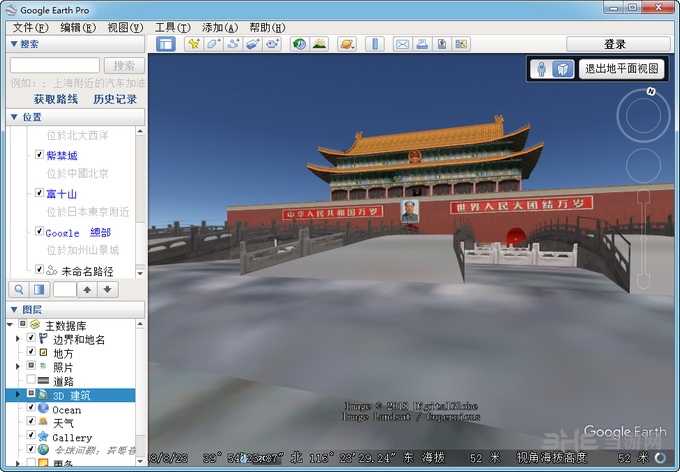This screenshot has width=680, height=472.
Task: Toggle the 天气 layer checkbox
Action: pyautogui.click(x=31, y=421)
